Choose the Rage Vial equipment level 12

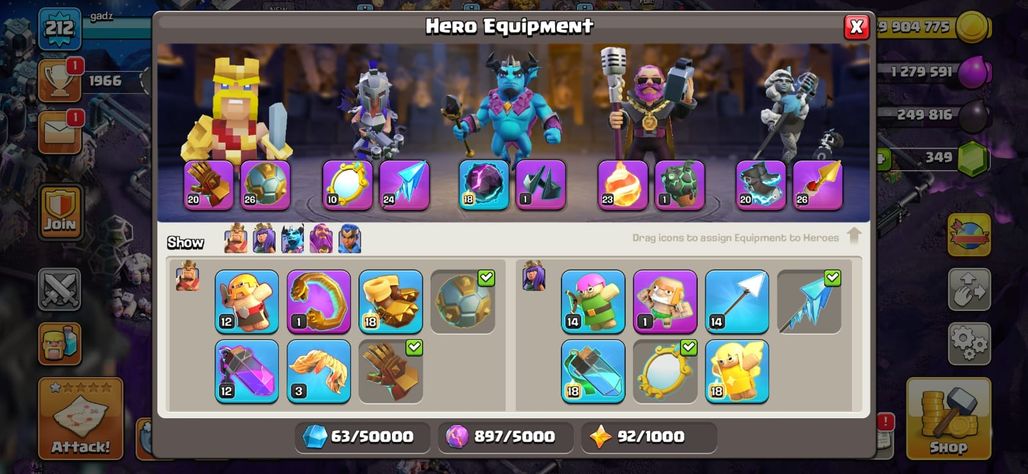coord(247,371)
